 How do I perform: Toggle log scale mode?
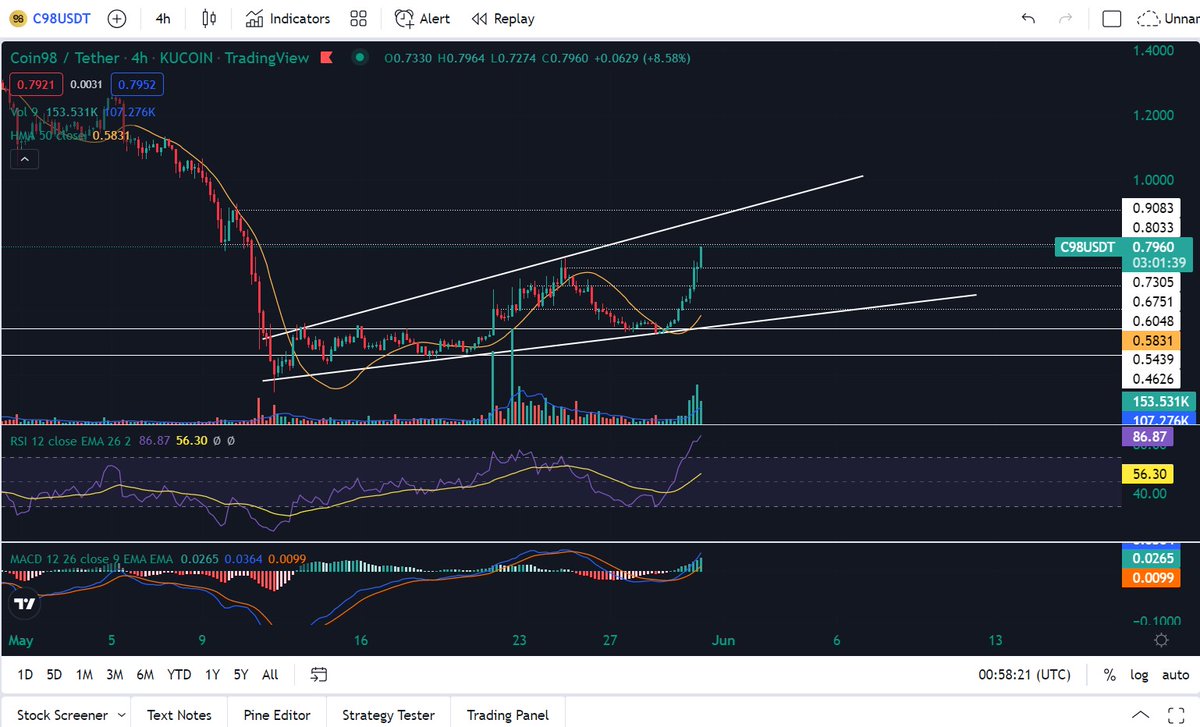pos(1139,675)
